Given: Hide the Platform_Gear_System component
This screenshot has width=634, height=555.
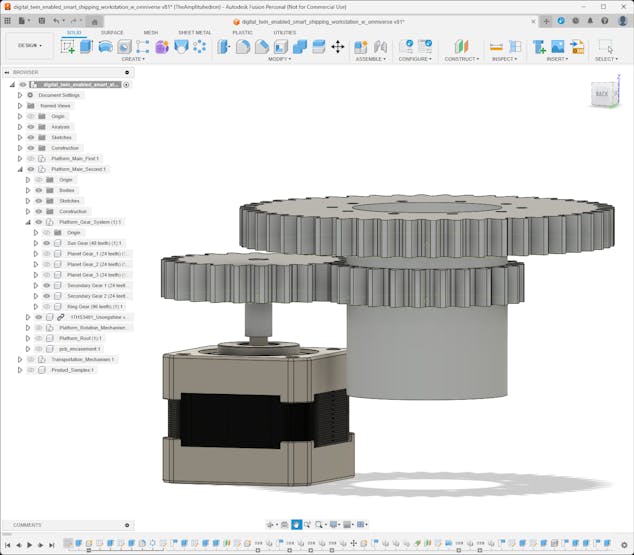Looking at the screenshot, I should coord(39,222).
